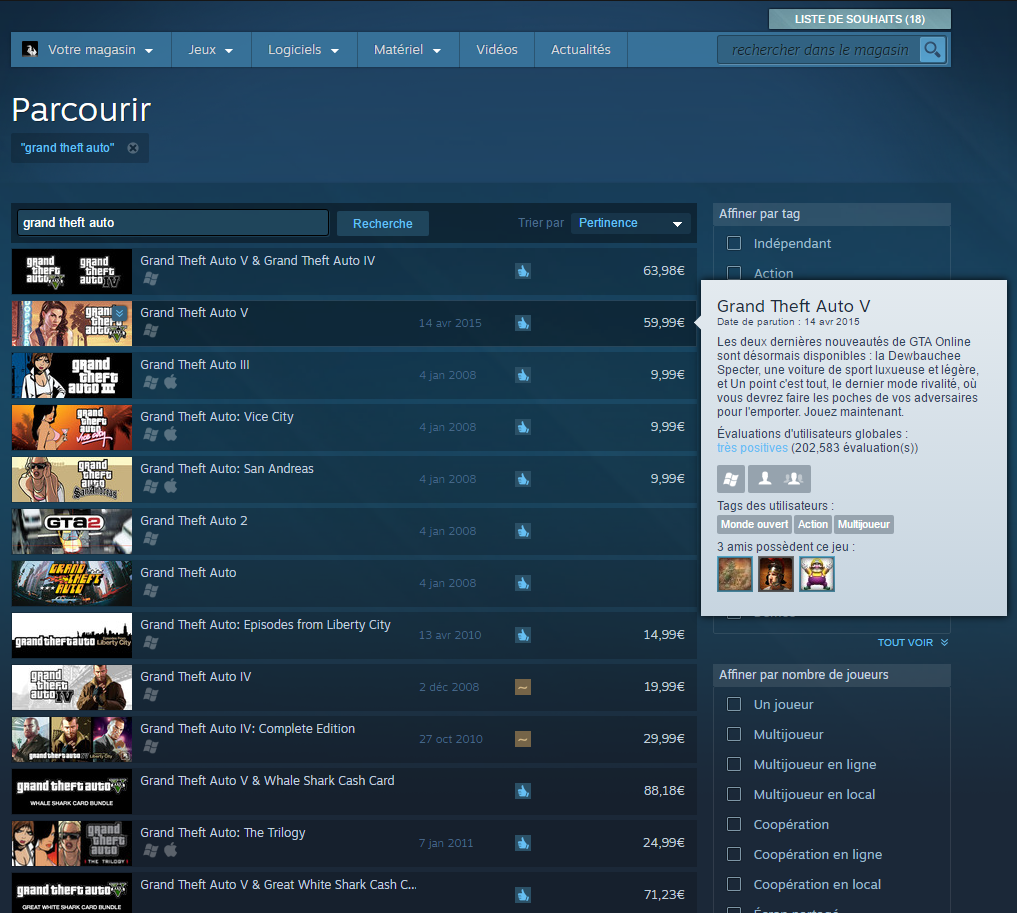
Task: Click review icon for Whale Shark Cash Card bundle
Action: 523,791
